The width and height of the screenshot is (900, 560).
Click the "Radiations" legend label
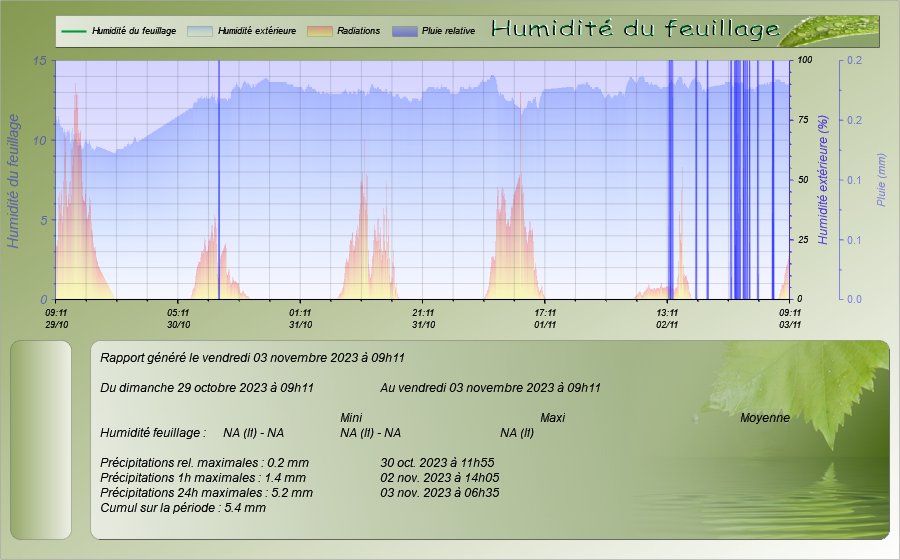[x=359, y=31]
